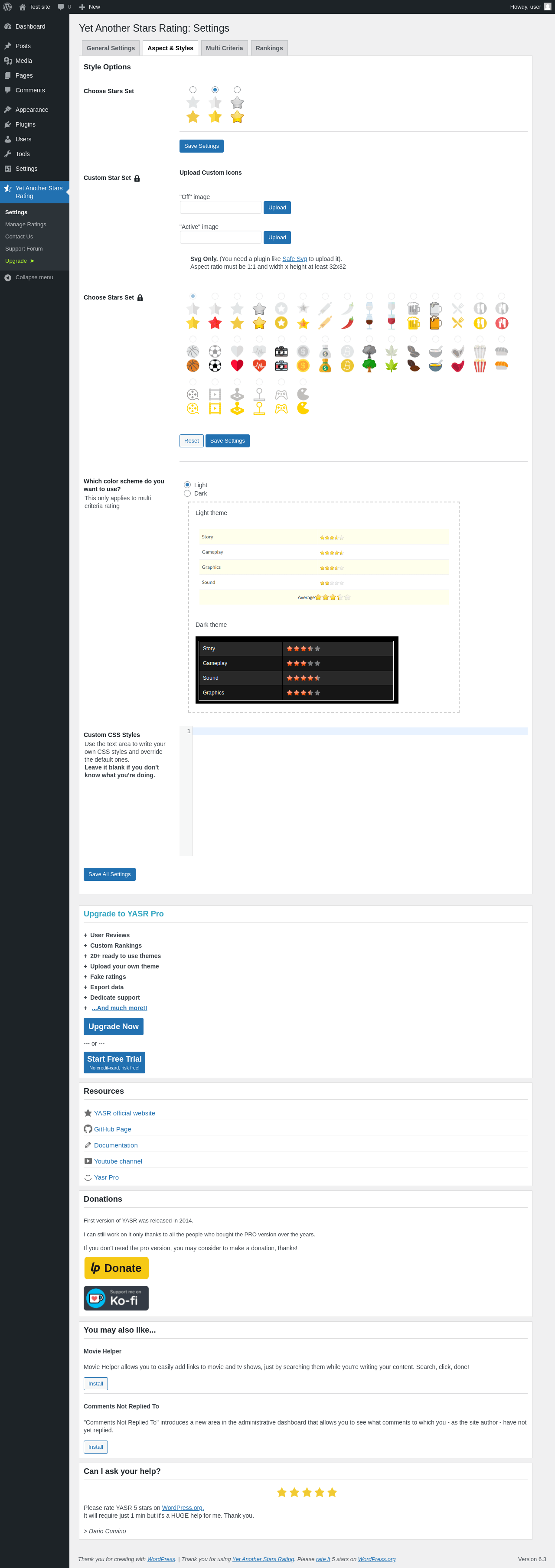Open the Support Forum submenu item
The height and width of the screenshot is (1568, 555).
[24, 249]
